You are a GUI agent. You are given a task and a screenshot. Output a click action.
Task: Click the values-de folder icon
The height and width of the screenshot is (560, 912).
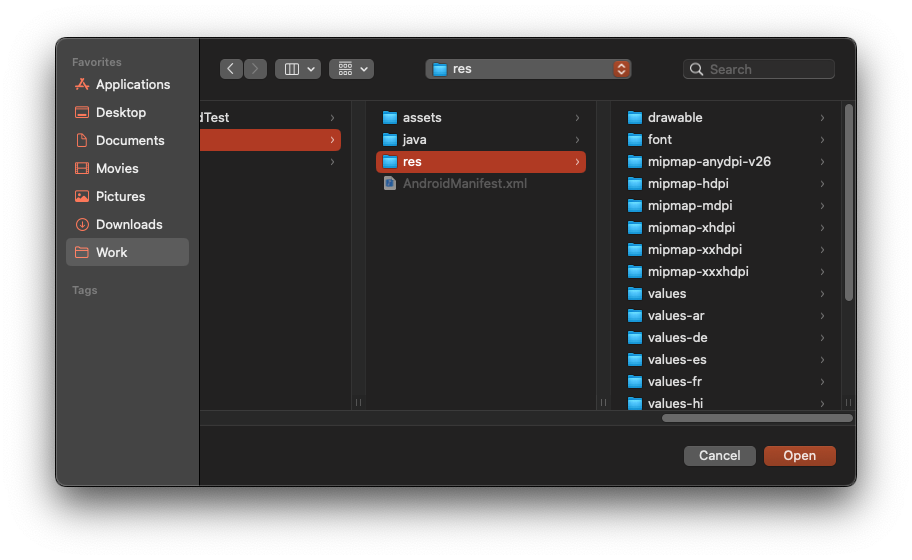(635, 338)
